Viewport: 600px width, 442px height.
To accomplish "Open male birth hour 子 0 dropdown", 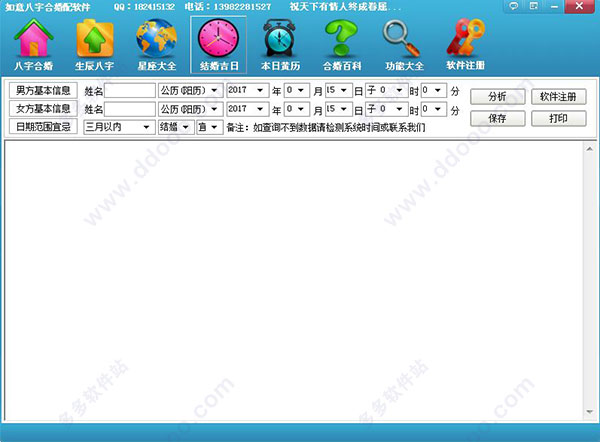I will 386,91.
